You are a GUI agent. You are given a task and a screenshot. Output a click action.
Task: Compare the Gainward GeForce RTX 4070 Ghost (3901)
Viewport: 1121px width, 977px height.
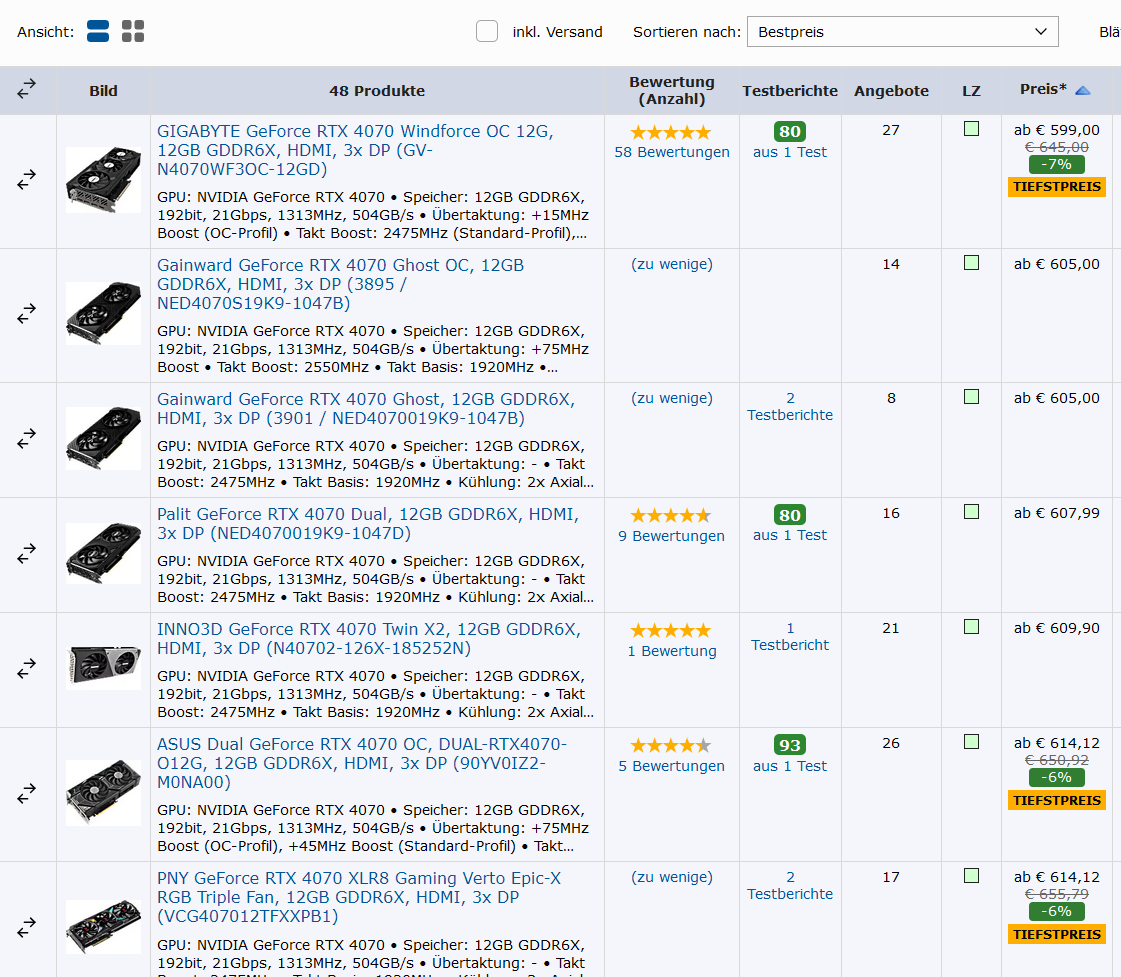pyautogui.click(x=26, y=438)
